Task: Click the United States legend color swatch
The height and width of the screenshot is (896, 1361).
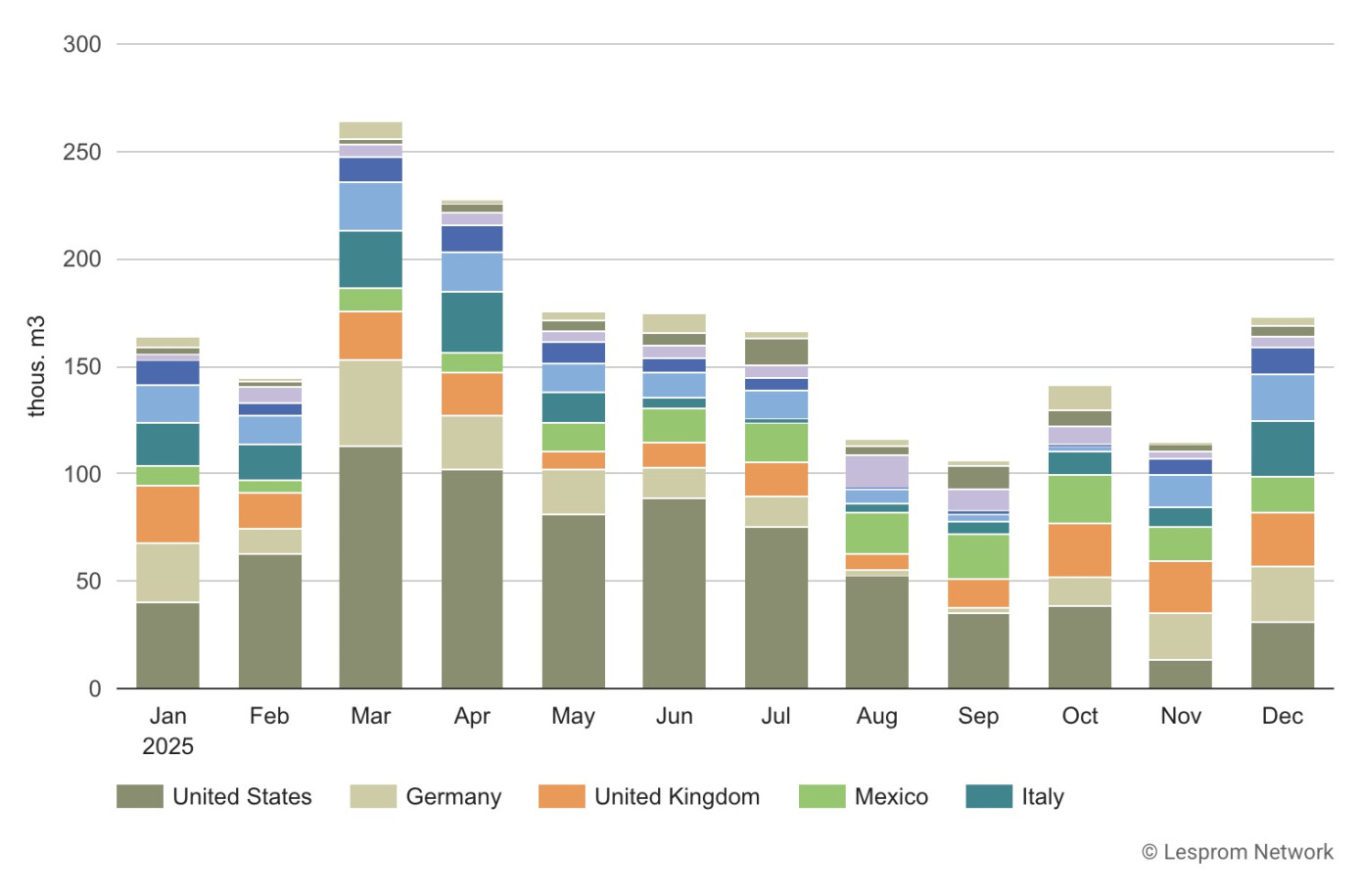Action: [x=139, y=796]
